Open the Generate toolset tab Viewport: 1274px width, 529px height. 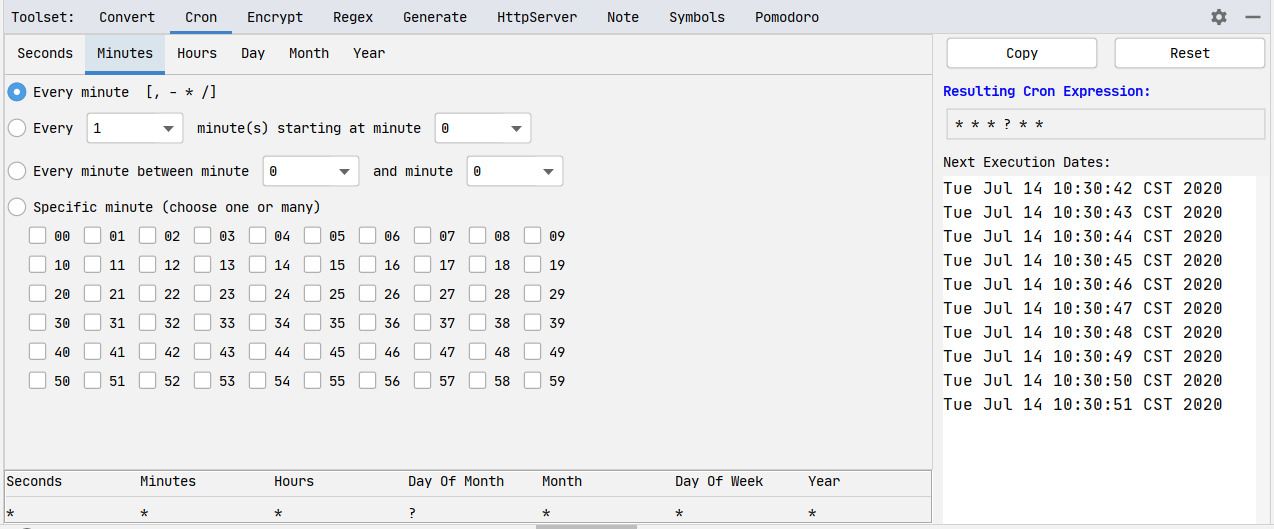click(435, 17)
